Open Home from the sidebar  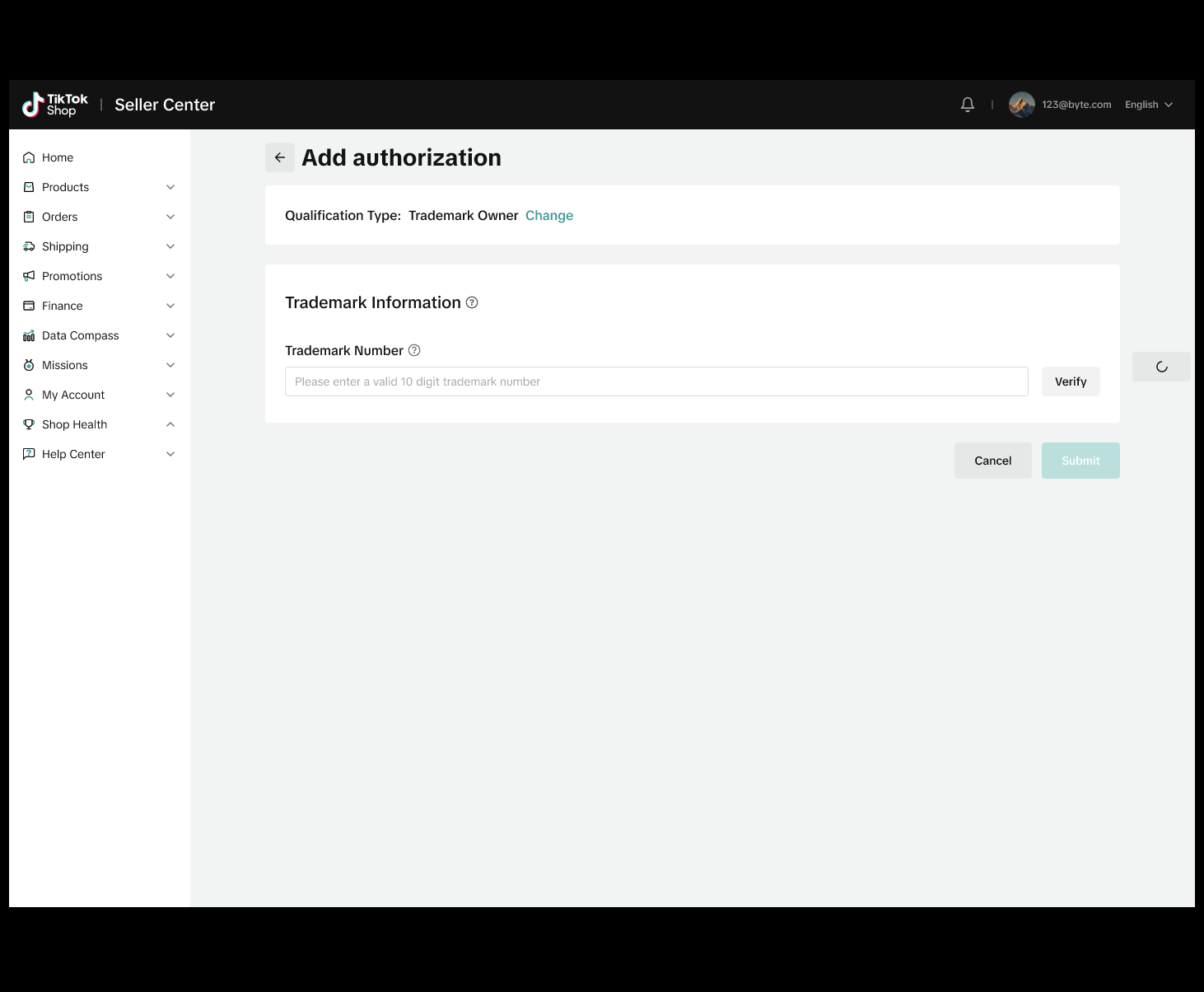click(x=58, y=157)
